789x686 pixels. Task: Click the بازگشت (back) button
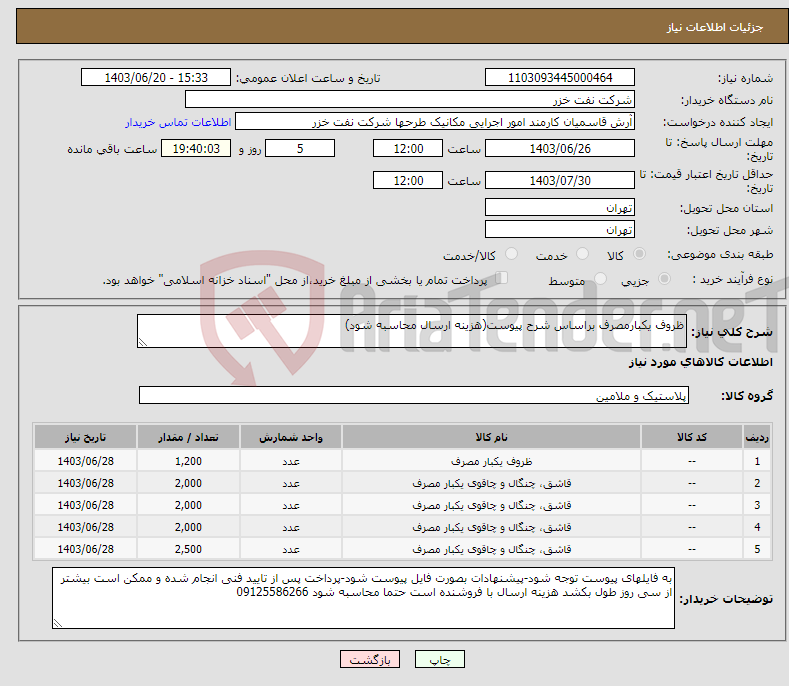click(370, 659)
